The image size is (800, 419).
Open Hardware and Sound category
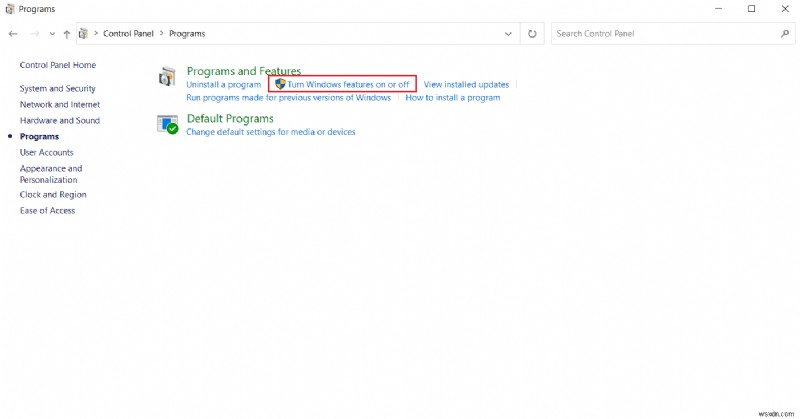pyautogui.click(x=60, y=120)
